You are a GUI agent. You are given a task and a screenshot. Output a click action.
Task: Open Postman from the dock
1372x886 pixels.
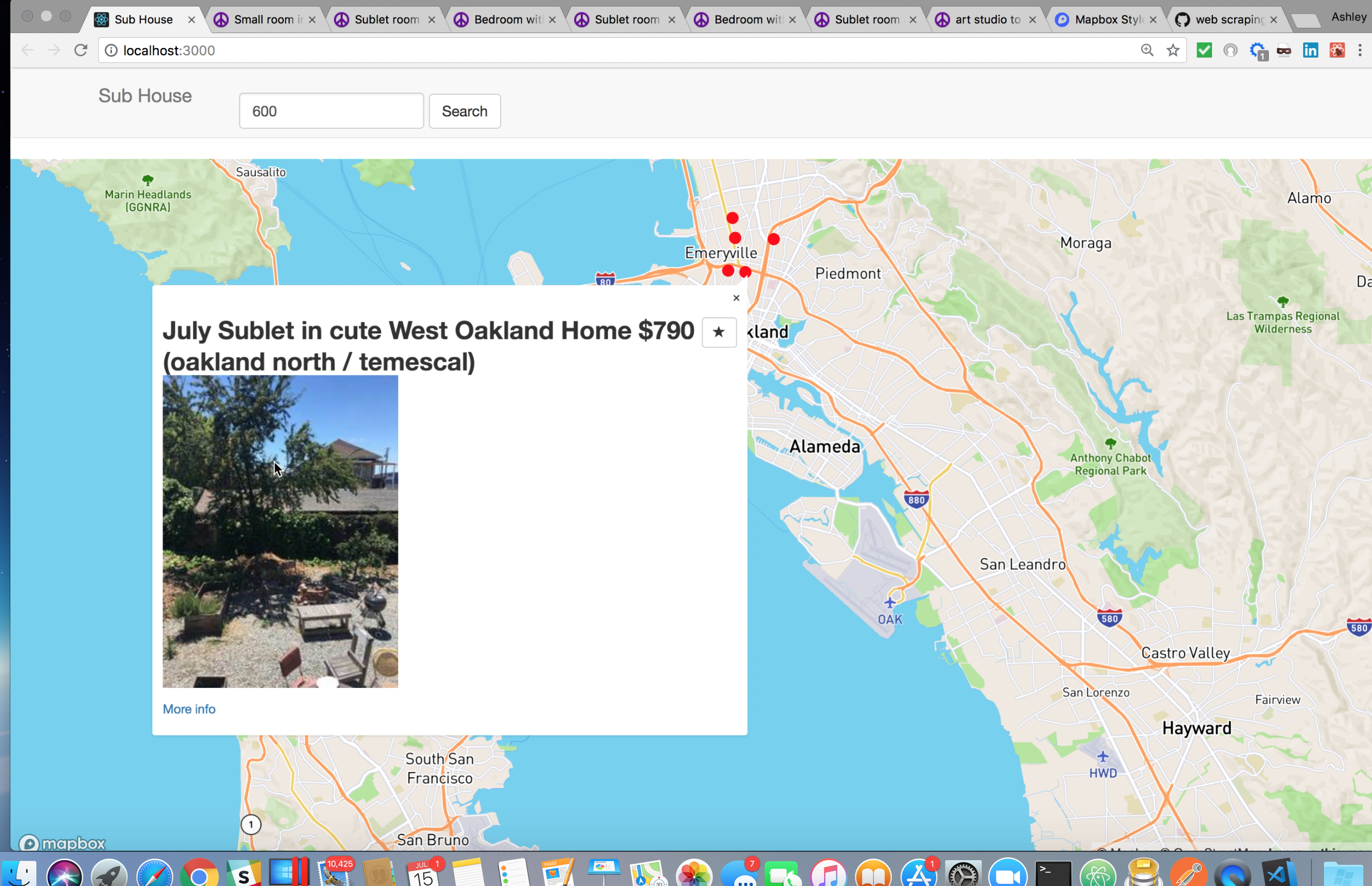click(x=1188, y=874)
